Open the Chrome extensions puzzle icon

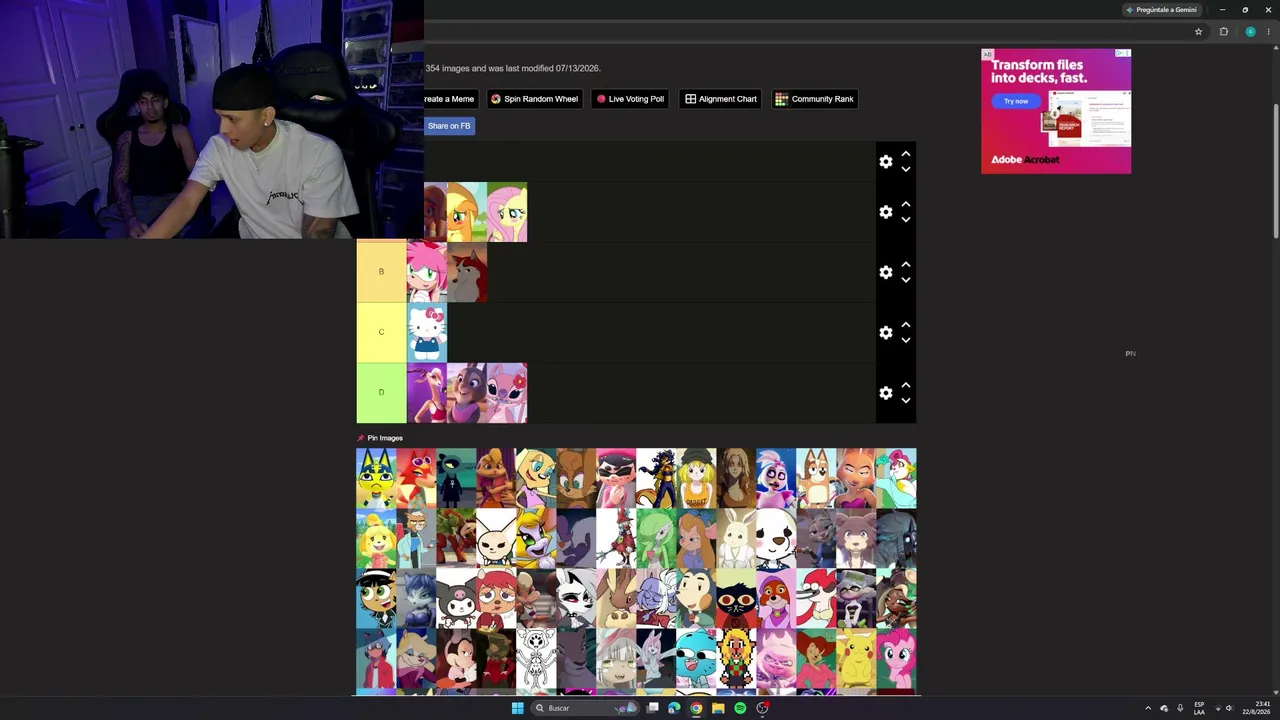(1223, 32)
